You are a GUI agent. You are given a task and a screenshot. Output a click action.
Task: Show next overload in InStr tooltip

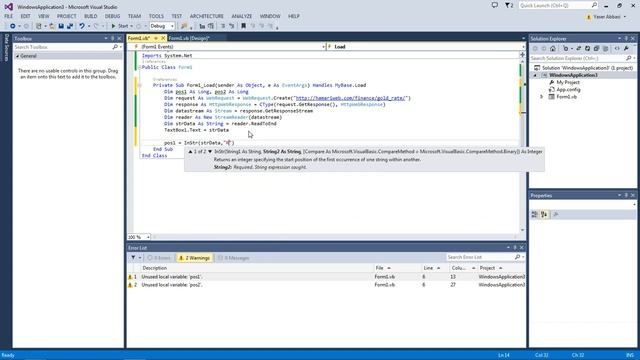click(x=210, y=151)
